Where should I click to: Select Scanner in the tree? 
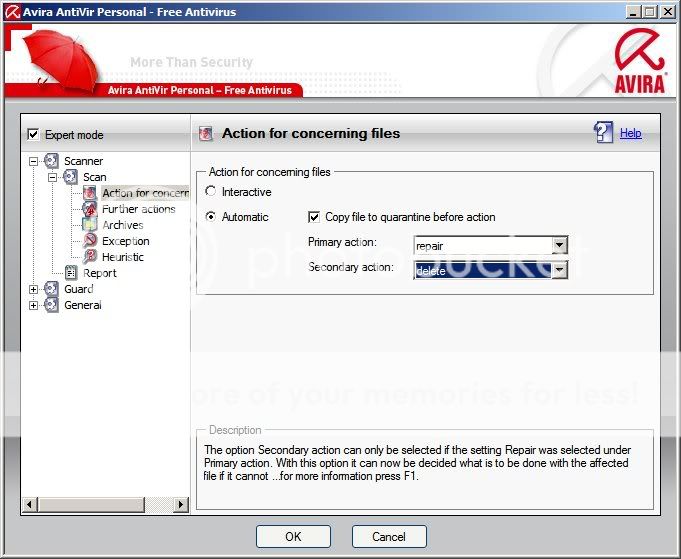coord(83,161)
